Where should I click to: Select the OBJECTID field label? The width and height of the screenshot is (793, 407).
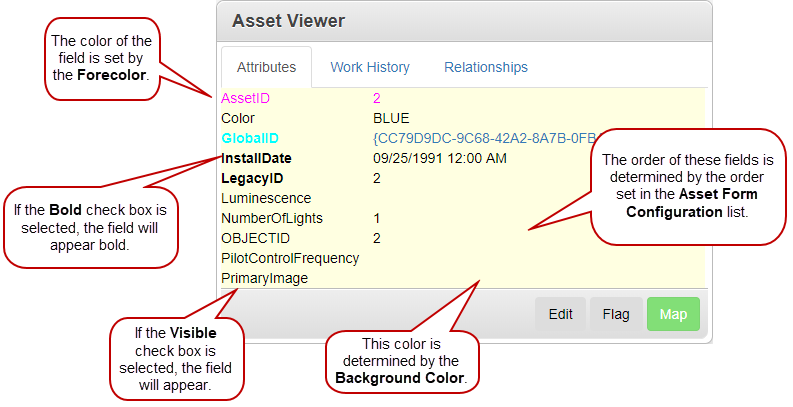tap(254, 238)
